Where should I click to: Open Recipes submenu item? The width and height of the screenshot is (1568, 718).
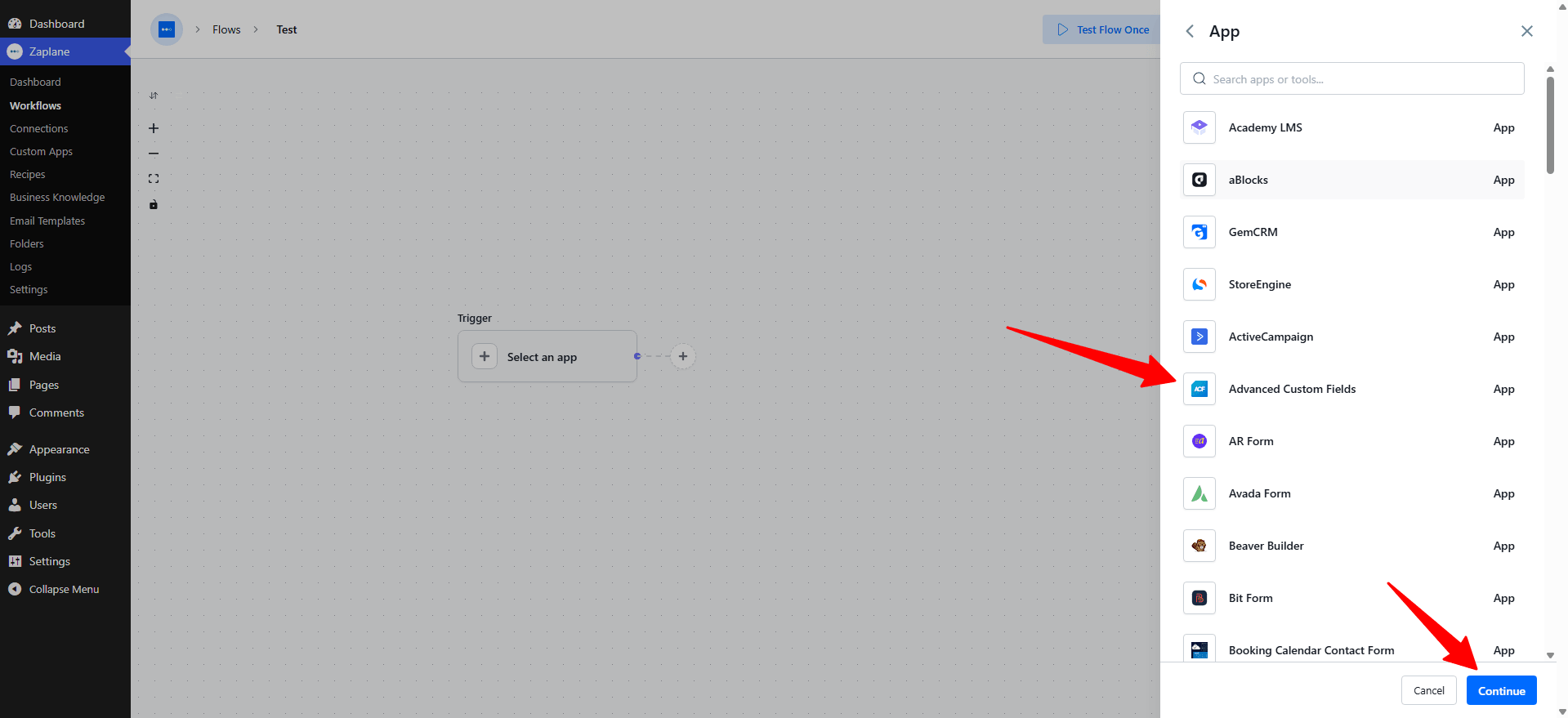(27, 175)
